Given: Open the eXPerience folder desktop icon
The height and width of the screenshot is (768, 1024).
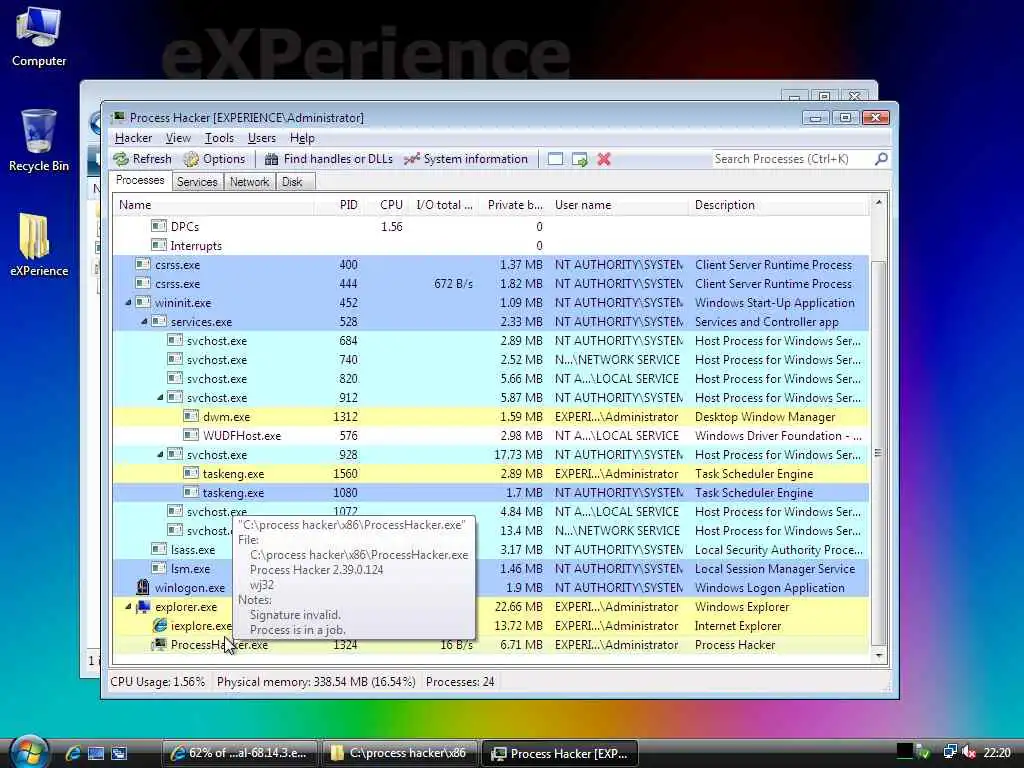Looking at the screenshot, I should click(x=39, y=245).
